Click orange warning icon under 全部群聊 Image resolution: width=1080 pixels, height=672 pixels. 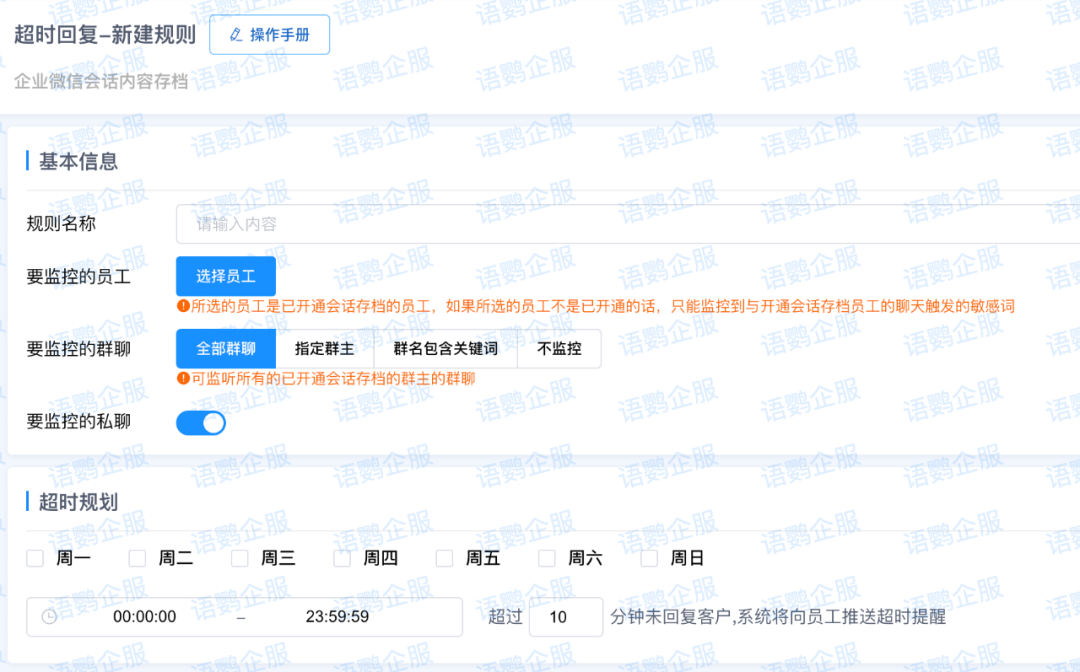(x=183, y=378)
